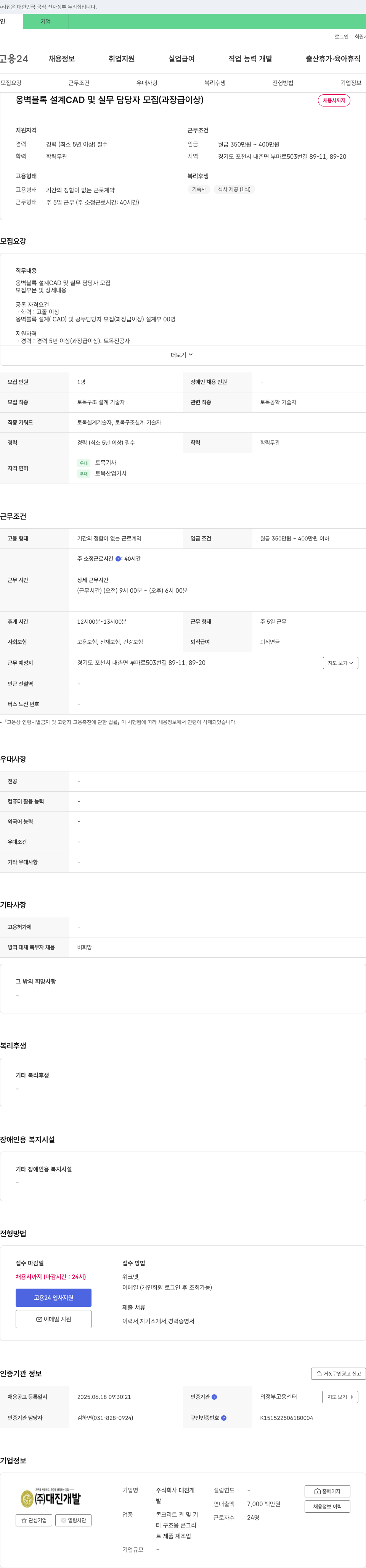Open the company 홈페이지
The image size is (366, 1568).
coord(327,1491)
